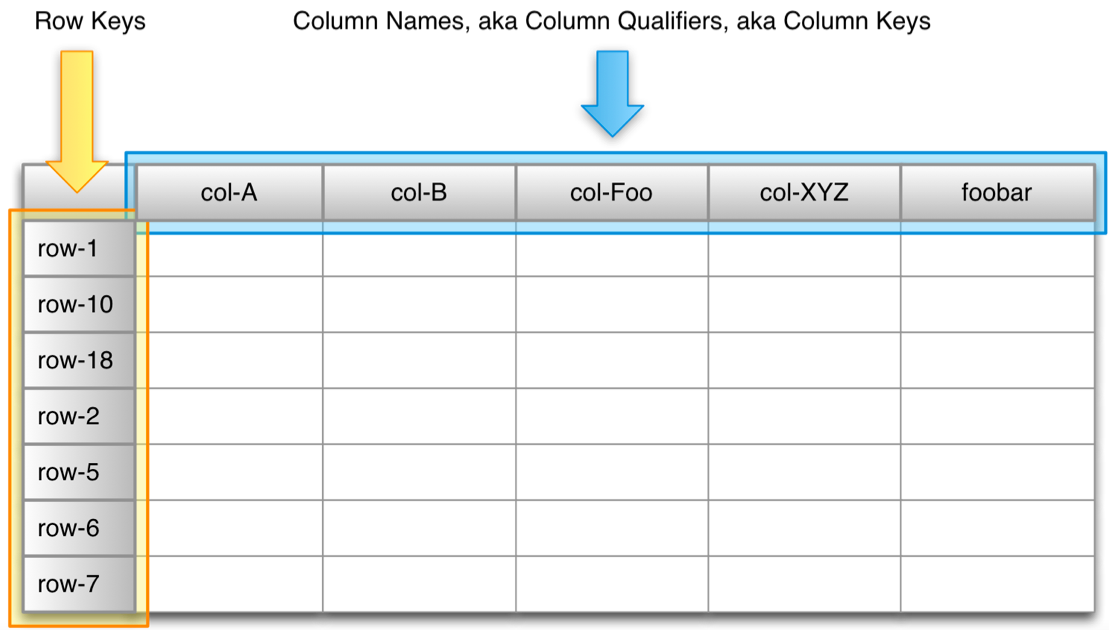The width and height of the screenshot is (1109, 630).
Task: Click the cell at row-18, col-Foo
Action: [x=611, y=360]
